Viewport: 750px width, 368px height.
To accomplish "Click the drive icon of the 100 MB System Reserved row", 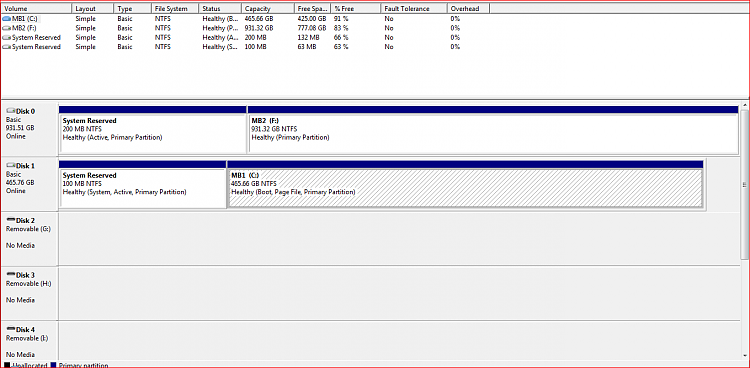I will pyautogui.click(x=6, y=47).
